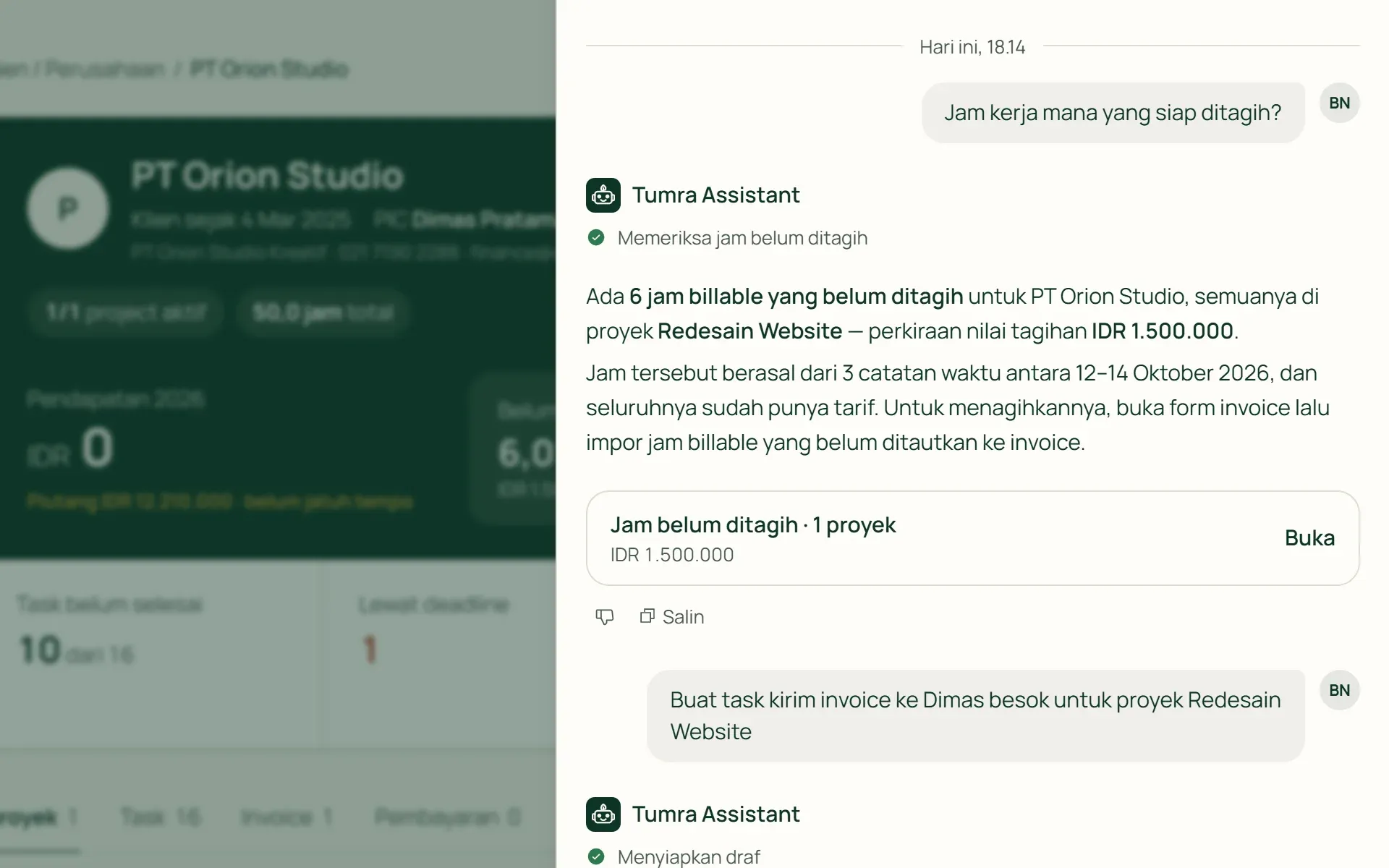The image size is (1389, 868).
Task: Open the Jam belum ditagih card with Buka
Action: pyautogui.click(x=1309, y=538)
